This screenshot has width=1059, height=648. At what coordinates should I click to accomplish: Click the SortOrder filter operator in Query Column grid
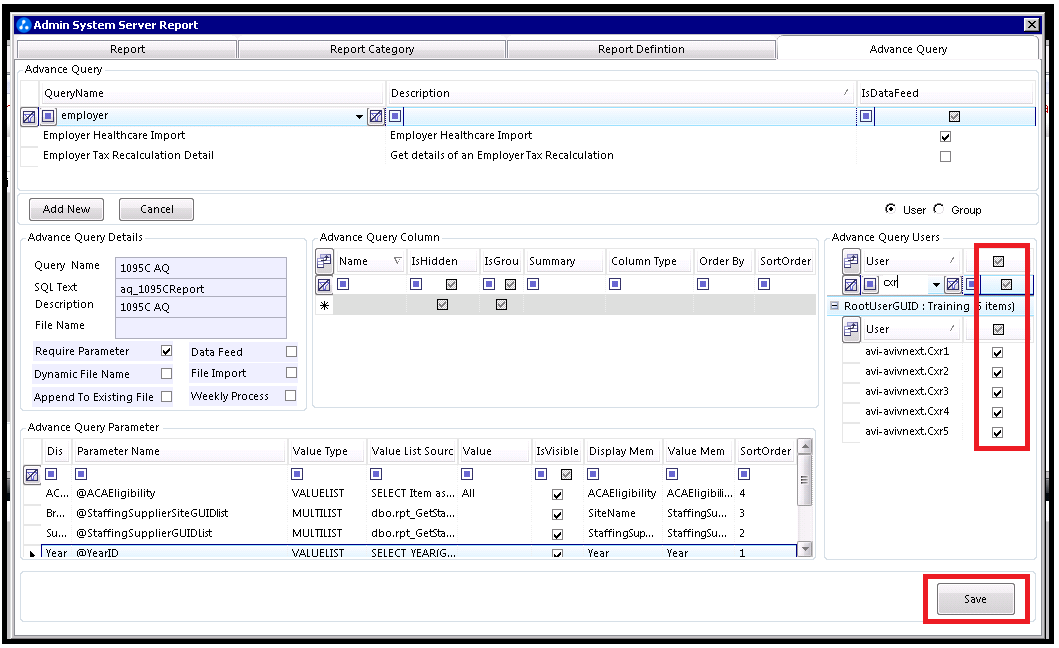tap(764, 284)
